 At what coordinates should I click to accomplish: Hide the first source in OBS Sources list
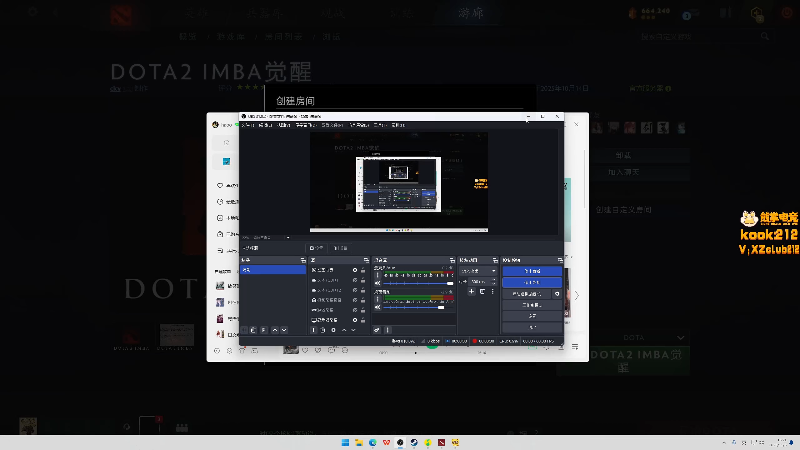(355, 270)
